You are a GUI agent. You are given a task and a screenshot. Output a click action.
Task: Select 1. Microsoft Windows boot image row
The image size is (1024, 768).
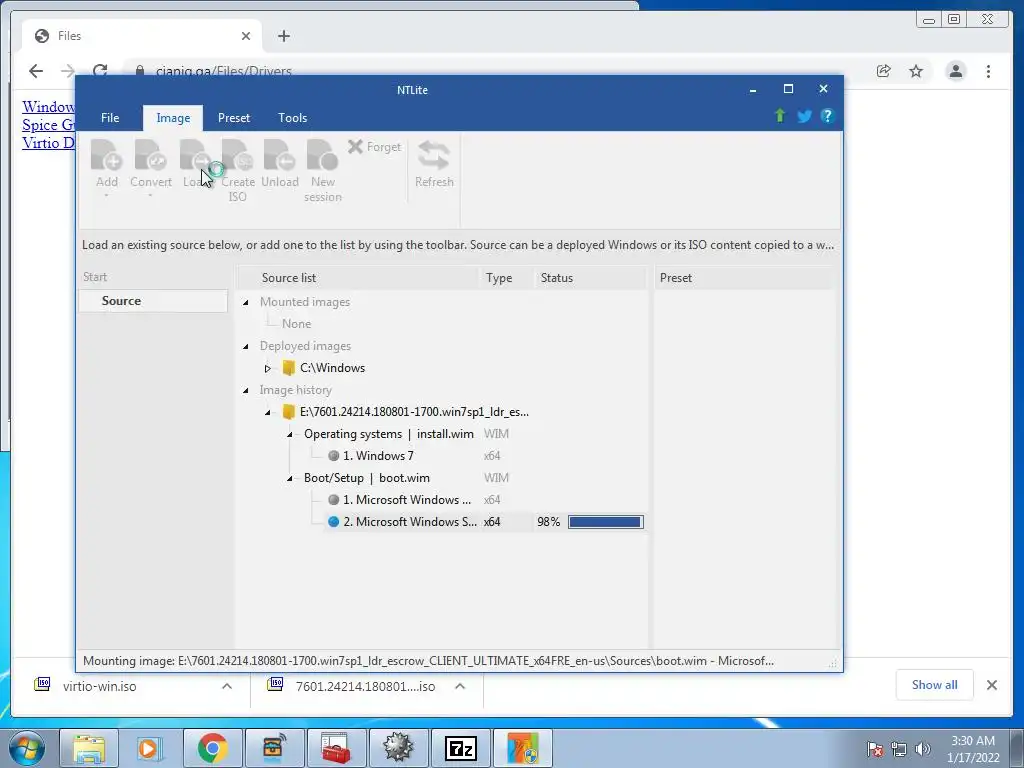(x=407, y=500)
